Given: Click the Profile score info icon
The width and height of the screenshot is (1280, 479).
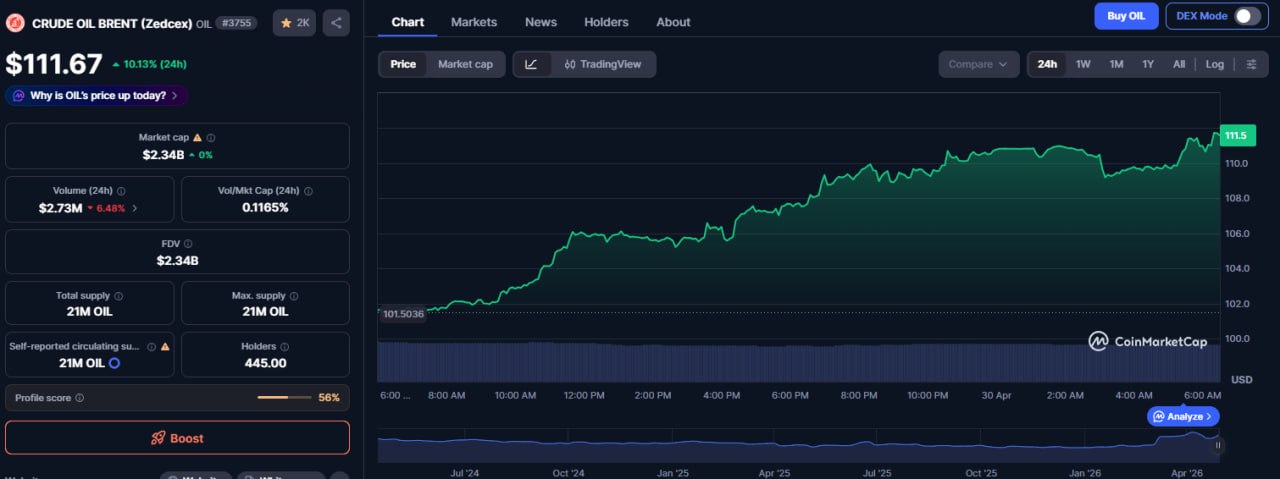Looking at the screenshot, I should point(80,398).
